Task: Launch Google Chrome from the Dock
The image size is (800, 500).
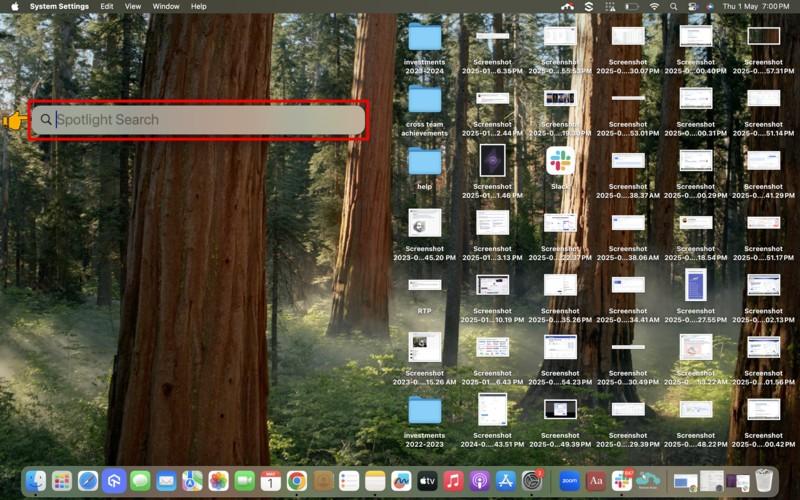Action: 296,481
